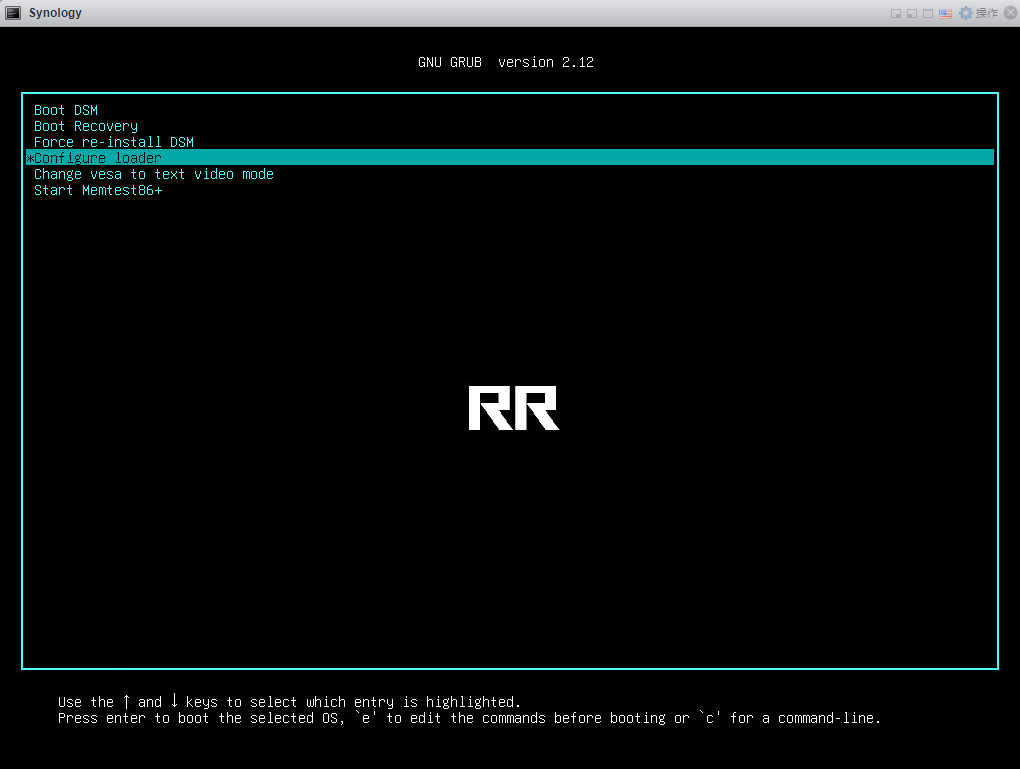Click the console terminal icon beside Synology

pos(13,13)
